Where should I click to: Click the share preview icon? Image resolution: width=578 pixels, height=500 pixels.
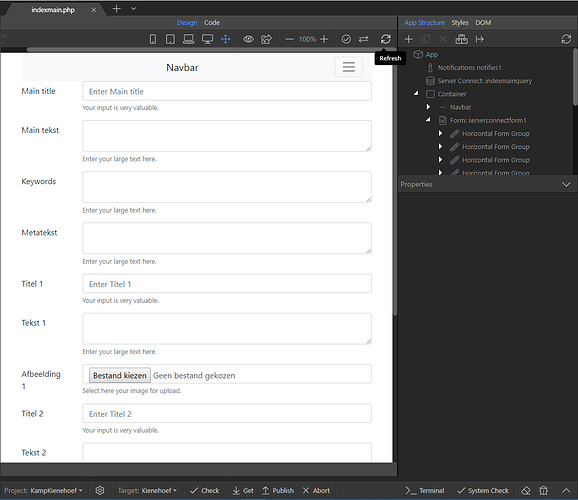click(266, 39)
